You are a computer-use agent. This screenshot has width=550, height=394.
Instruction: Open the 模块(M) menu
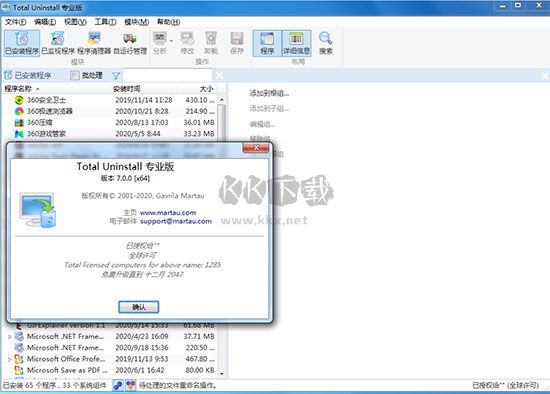[x=136, y=22]
